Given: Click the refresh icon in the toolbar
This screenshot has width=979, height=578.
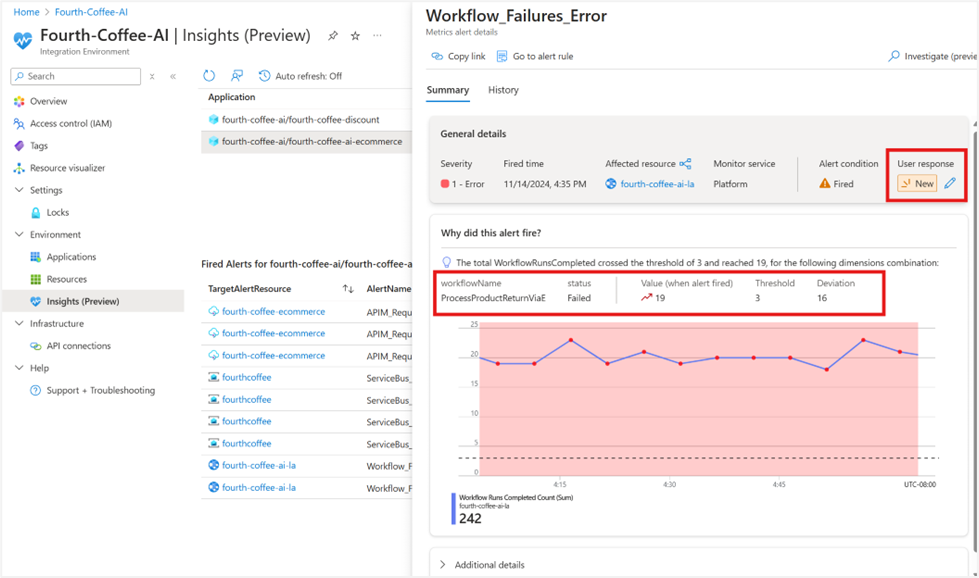Looking at the screenshot, I should (209, 76).
